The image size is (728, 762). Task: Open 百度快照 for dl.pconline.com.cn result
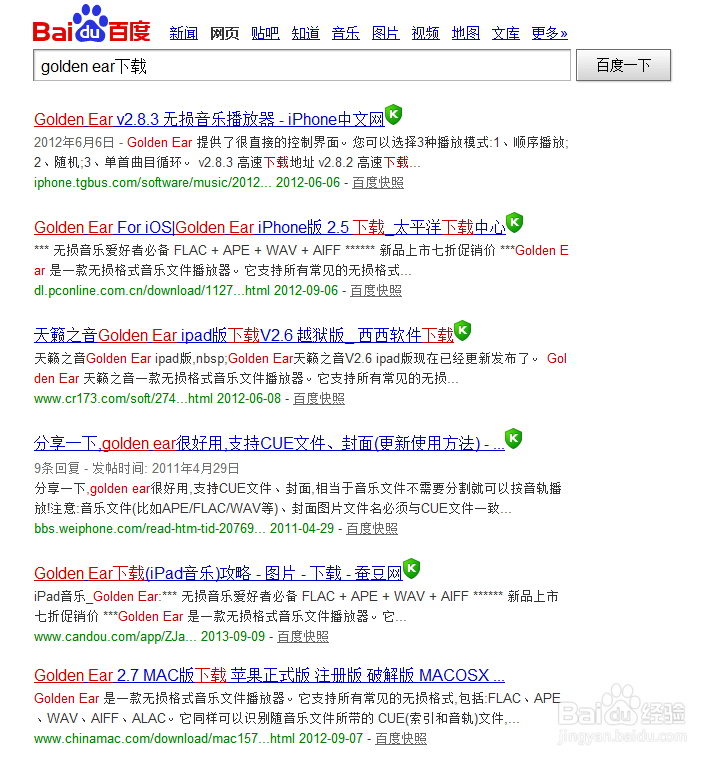coord(376,291)
